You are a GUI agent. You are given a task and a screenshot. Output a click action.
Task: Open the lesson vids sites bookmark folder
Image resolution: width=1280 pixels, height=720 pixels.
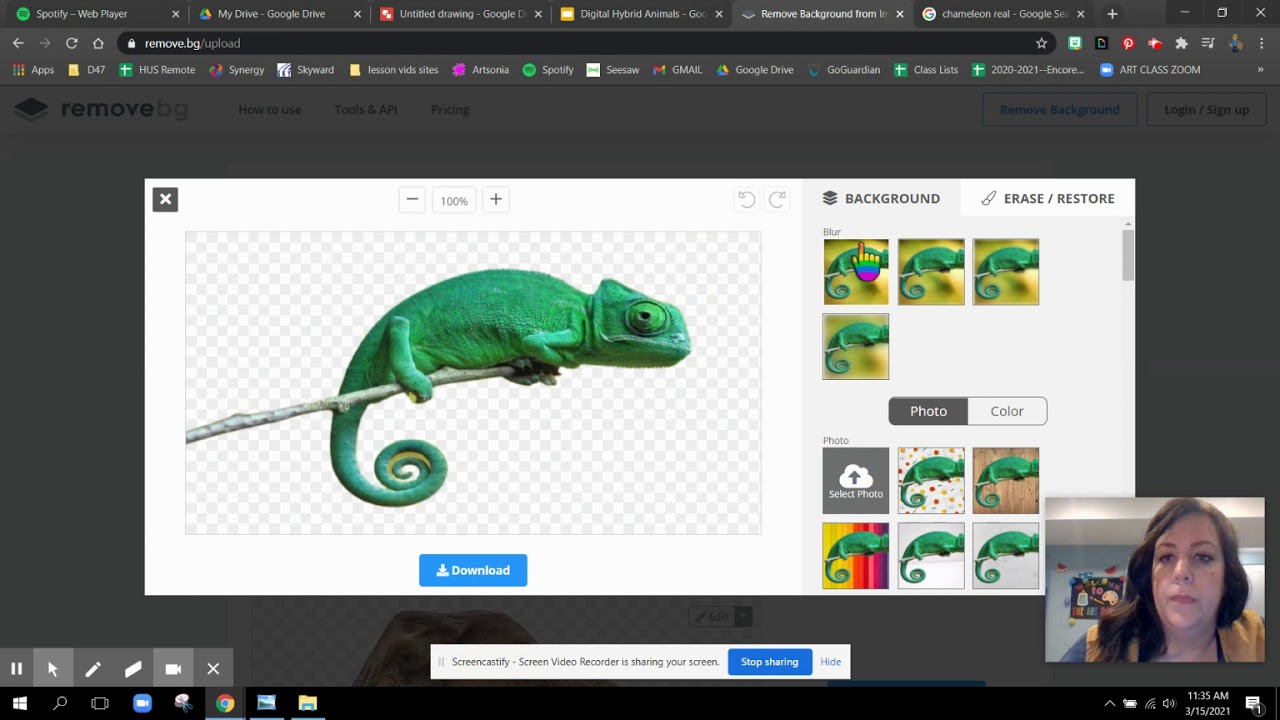(393, 70)
